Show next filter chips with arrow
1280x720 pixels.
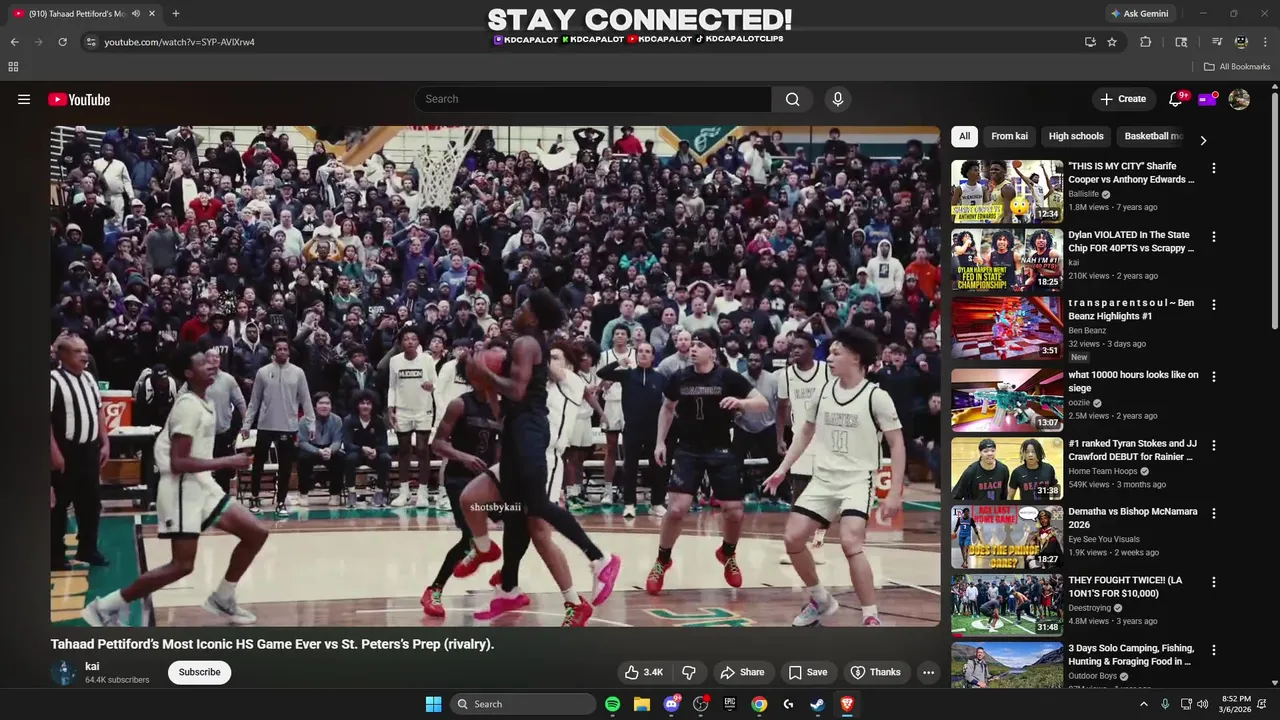pyautogui.click(x=1203, y=140)
